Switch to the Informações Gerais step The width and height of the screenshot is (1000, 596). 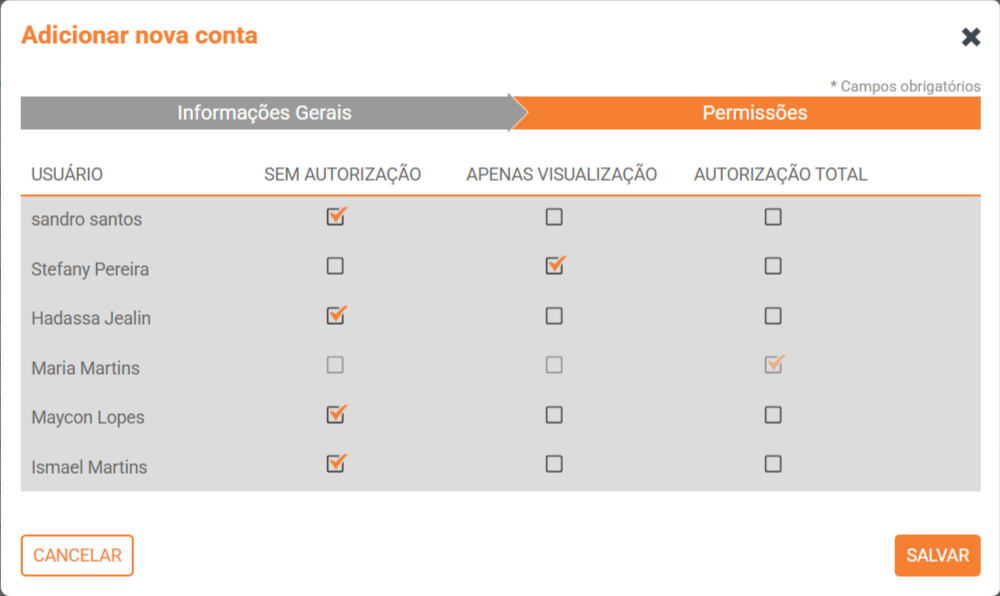point(265,113)
